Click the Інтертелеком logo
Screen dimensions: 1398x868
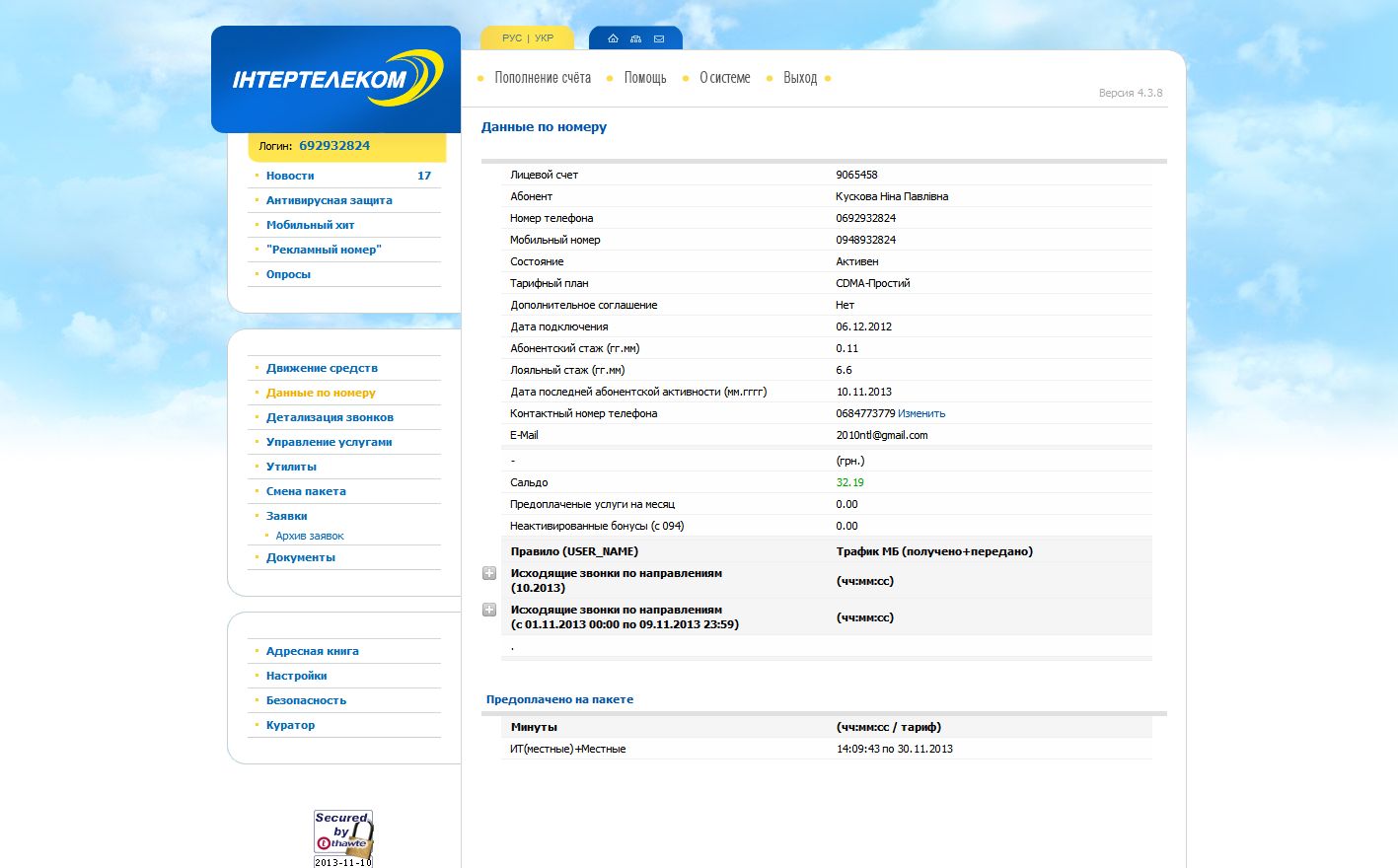[335, 79]
